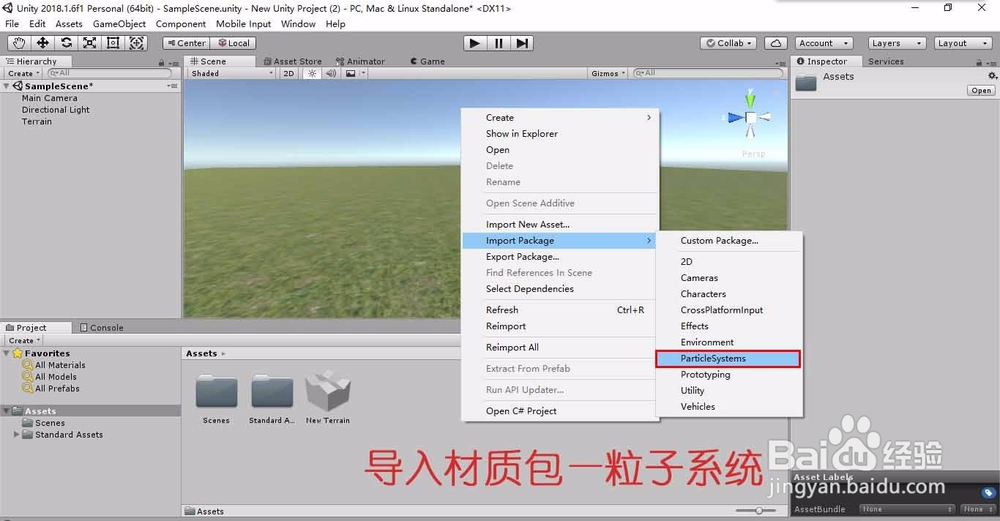Select the Move tool

[x=43, y=43]
